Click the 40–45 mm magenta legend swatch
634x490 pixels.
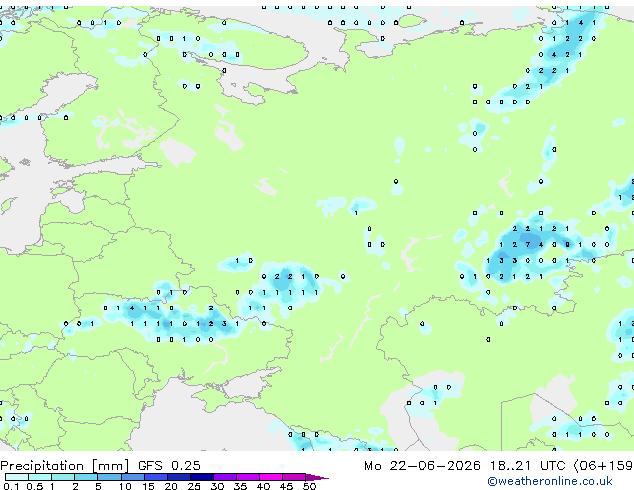tap(271, 477)
